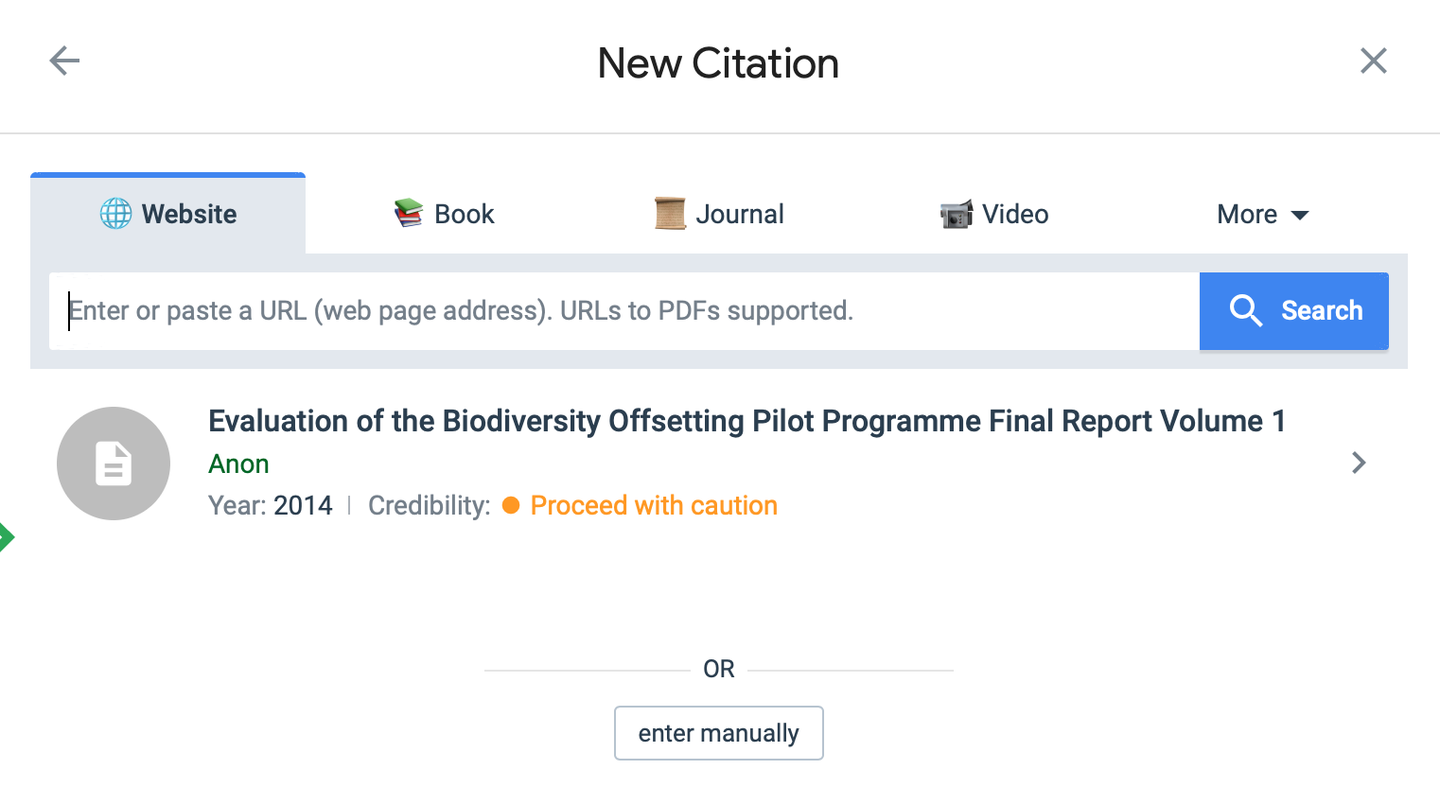Open the More menu label
The height and width of the screenshot is (787, 1440).
pyautogui.click(x=1246, y=214)
